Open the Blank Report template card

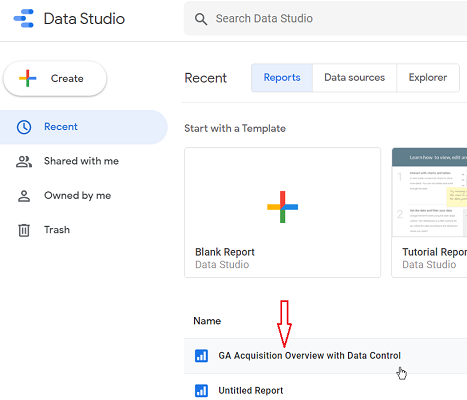coord(282,212)
